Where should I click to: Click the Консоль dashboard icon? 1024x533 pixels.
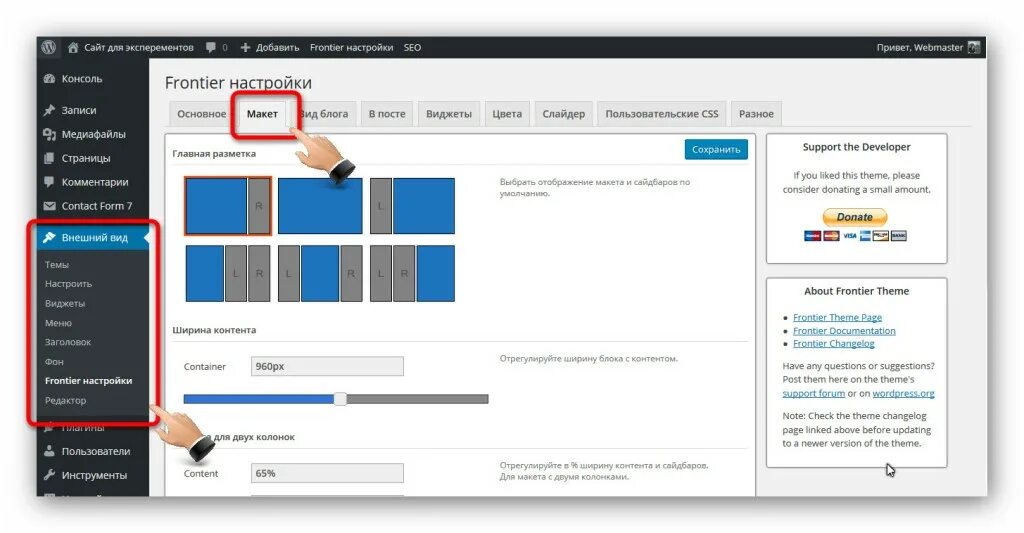[x=49, y=78]
